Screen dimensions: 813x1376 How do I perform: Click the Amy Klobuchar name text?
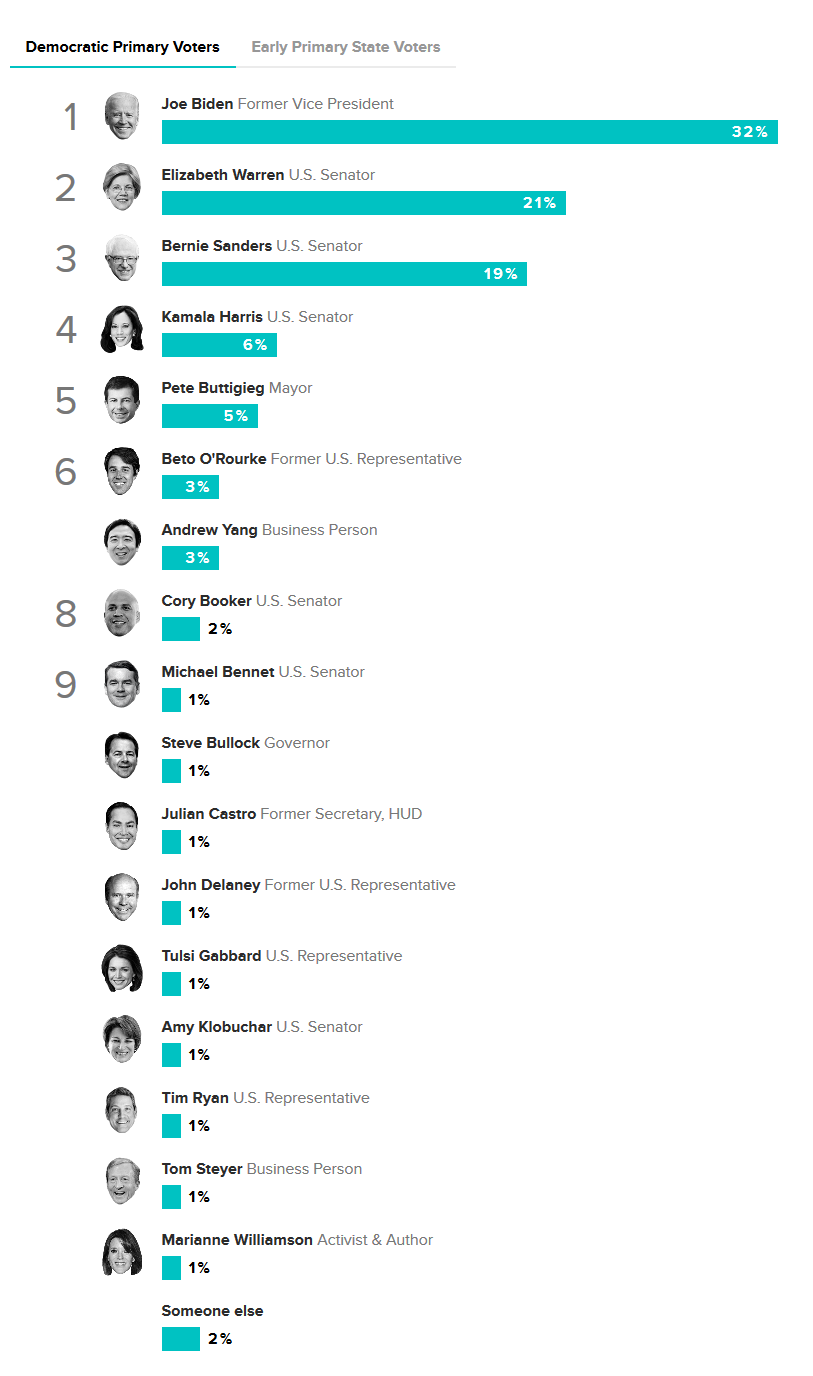coord(217,1027)
